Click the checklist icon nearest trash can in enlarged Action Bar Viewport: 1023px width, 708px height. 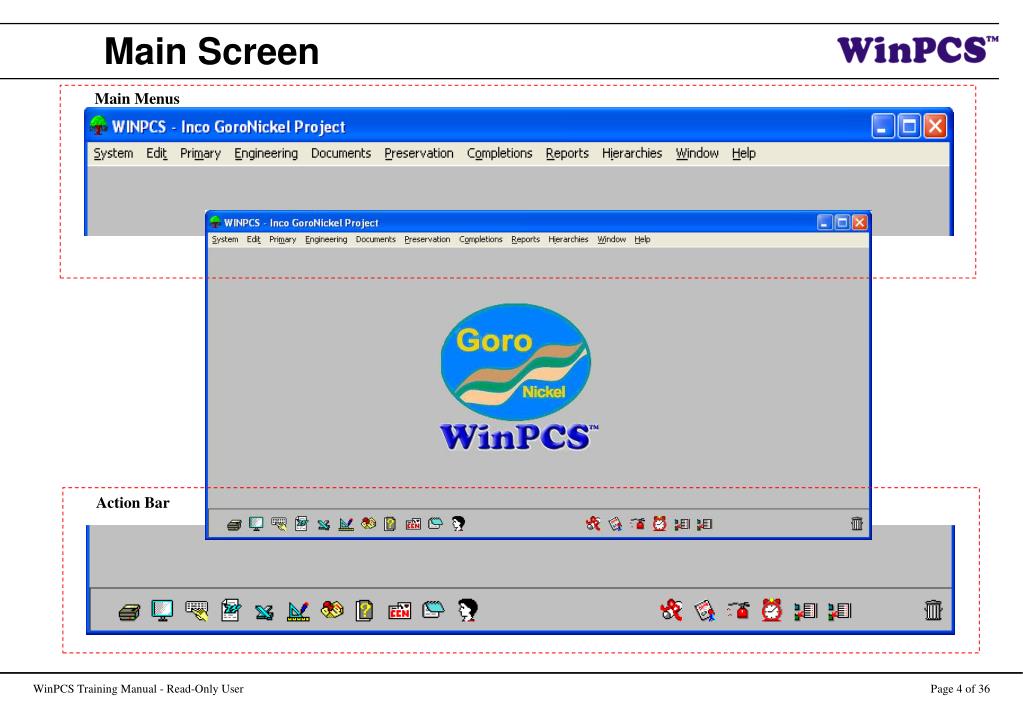(x=840, y=611)
